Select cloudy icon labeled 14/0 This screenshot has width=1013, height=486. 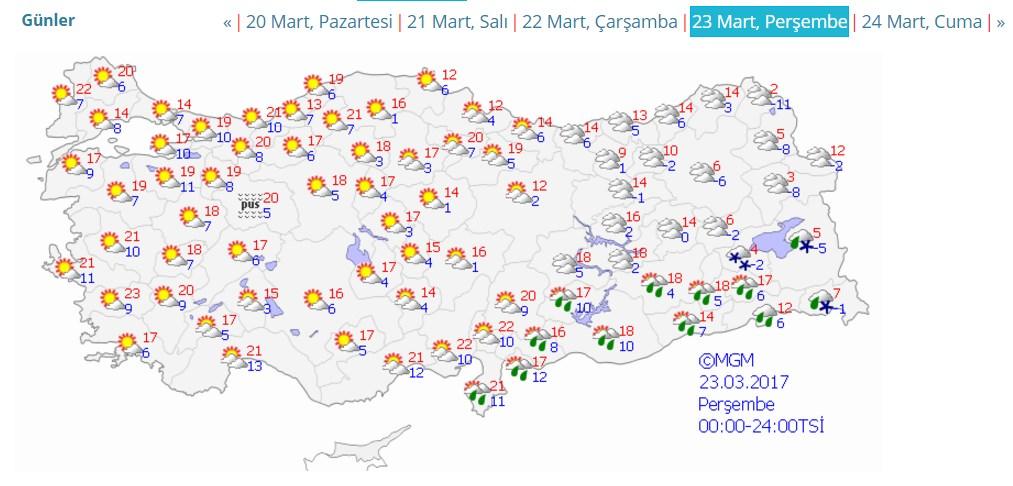tap(671, 229)
